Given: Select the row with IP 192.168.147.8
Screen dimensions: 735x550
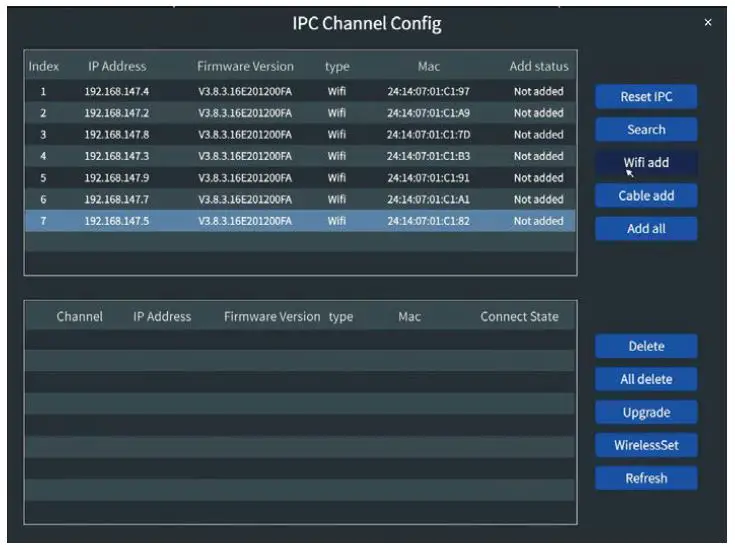Looking at the screenshot, I should click(x=300, y=135).
